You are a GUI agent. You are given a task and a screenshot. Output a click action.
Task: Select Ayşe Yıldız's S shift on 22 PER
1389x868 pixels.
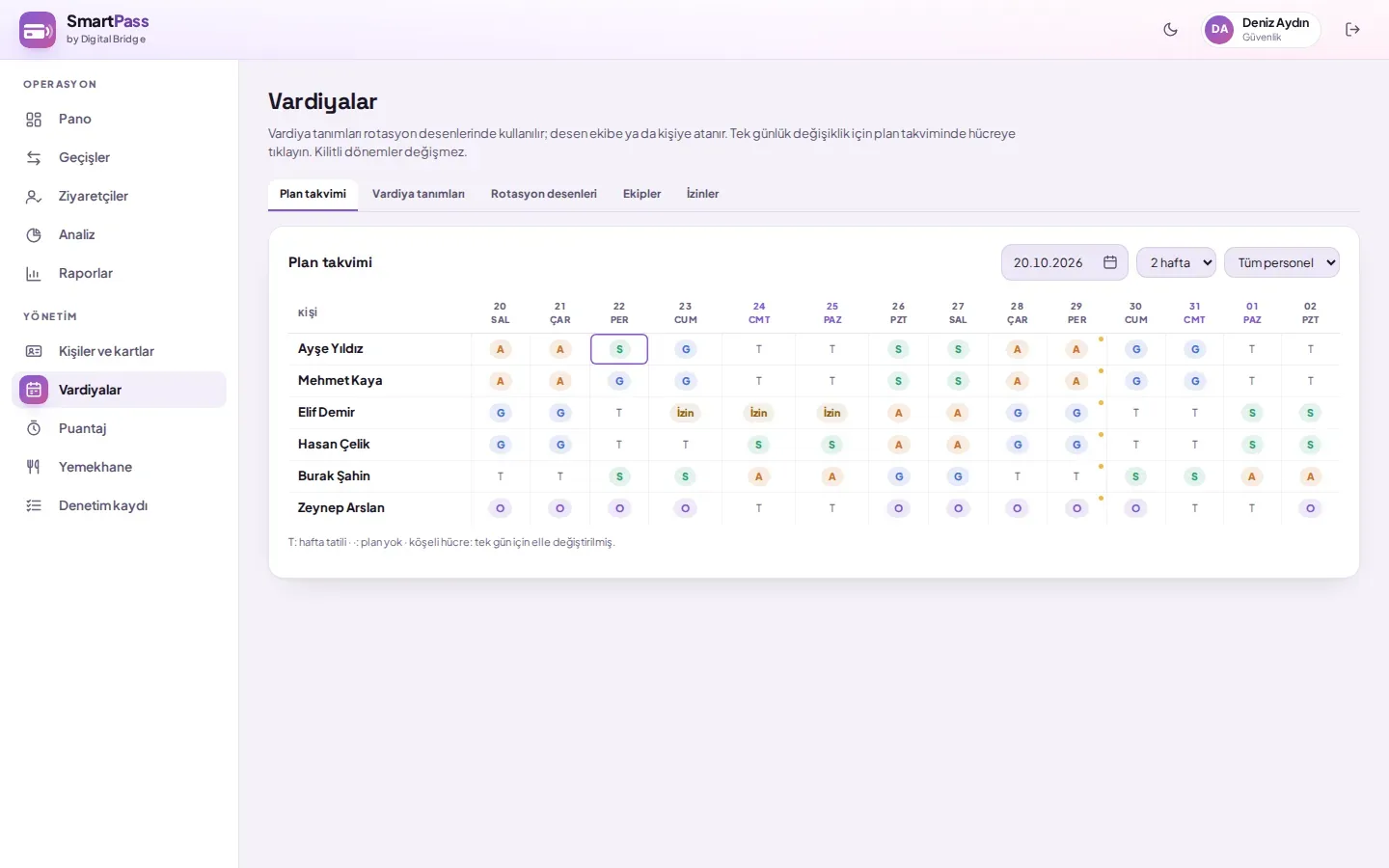[x=619, y=349]
